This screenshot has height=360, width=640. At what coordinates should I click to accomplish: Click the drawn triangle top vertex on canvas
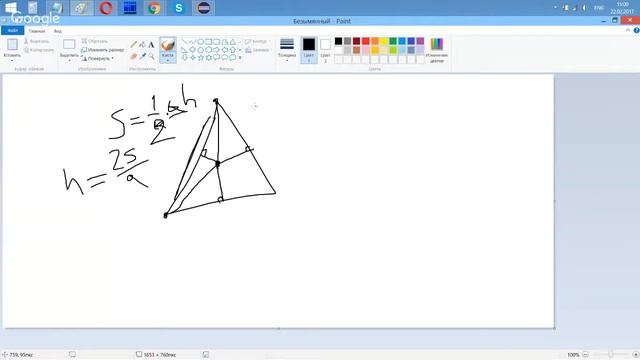tap(216, 100)
